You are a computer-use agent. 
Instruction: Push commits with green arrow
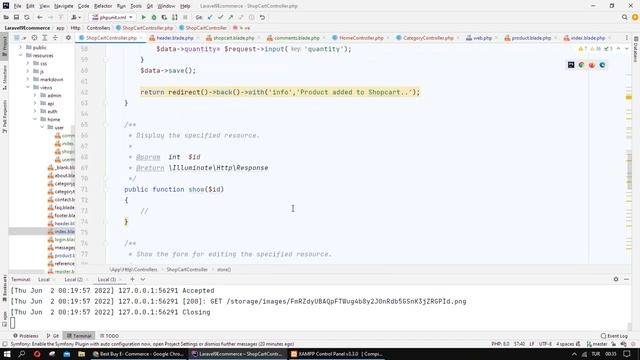[x=231, y=18]
